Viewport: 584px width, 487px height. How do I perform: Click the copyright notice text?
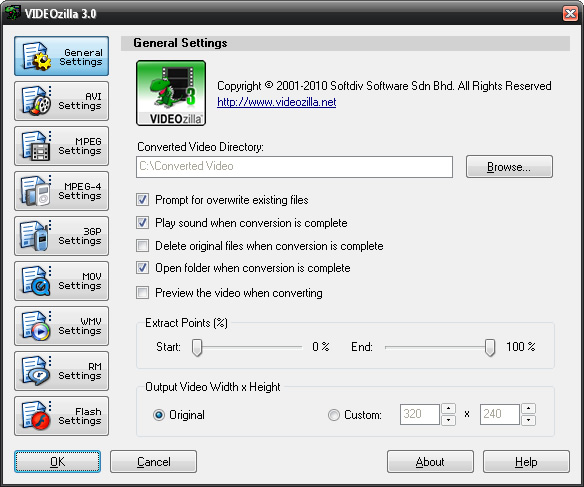tap(384, 86)
